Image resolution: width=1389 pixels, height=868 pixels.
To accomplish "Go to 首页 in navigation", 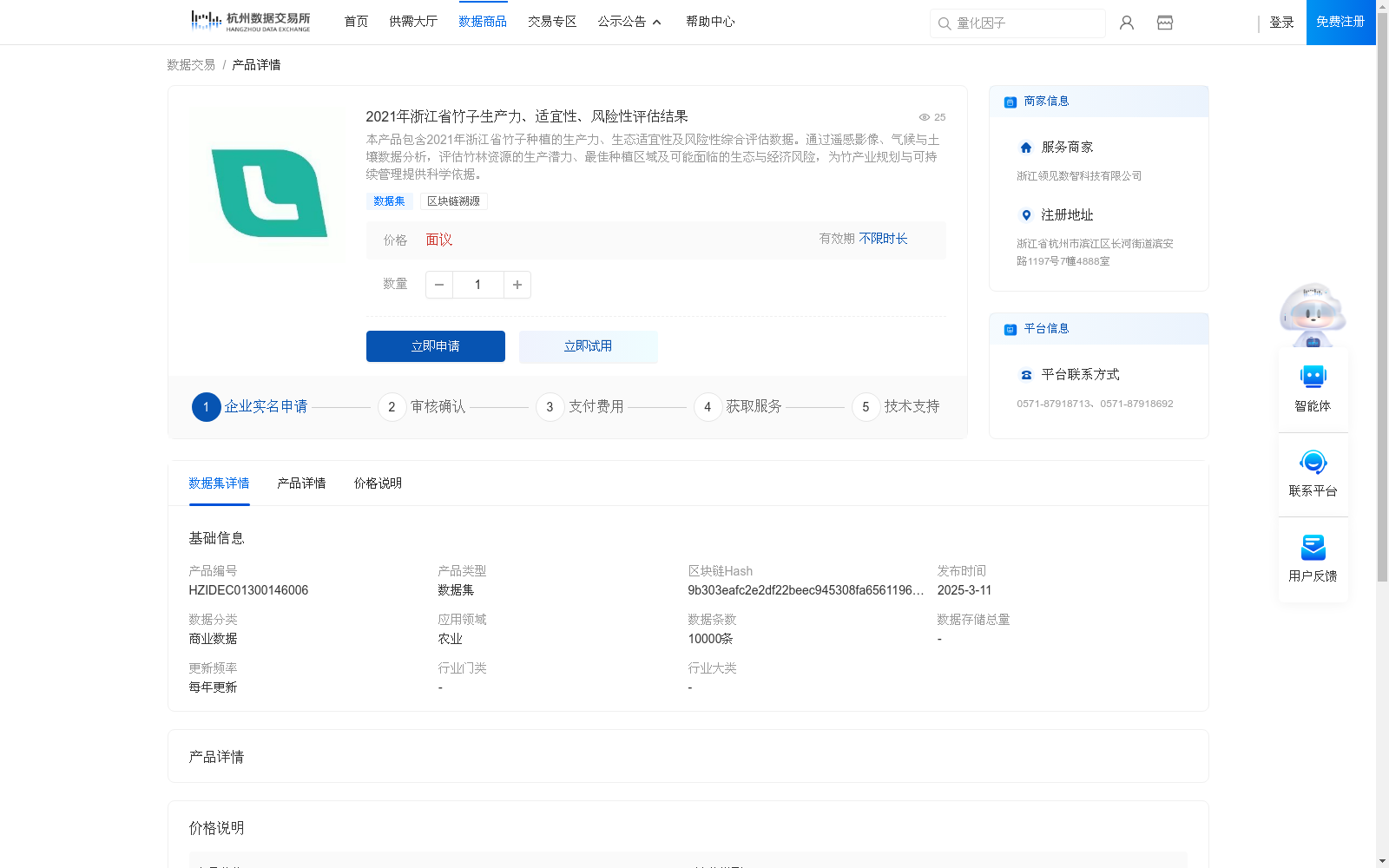I will point(356,22).
